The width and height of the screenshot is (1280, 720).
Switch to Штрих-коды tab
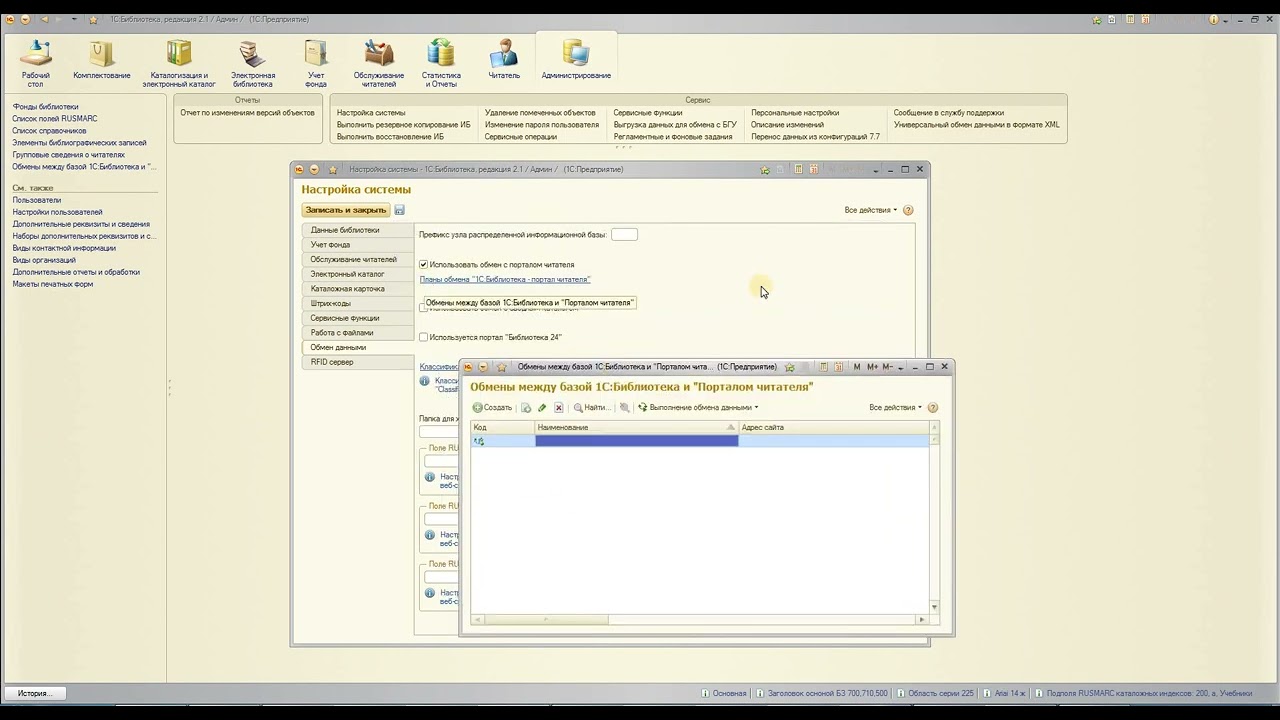click(x=358, y=303)
